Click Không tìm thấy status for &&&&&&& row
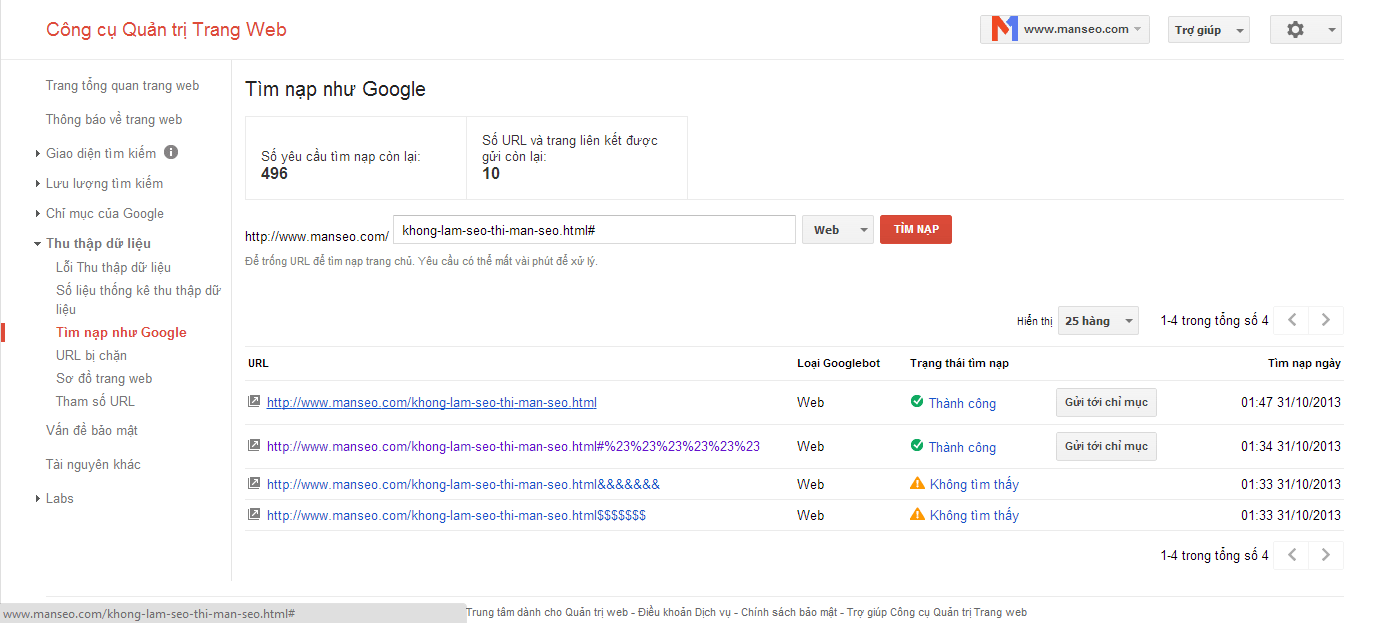The height and width of the screenshot is (623, 1391). [974, 484]
